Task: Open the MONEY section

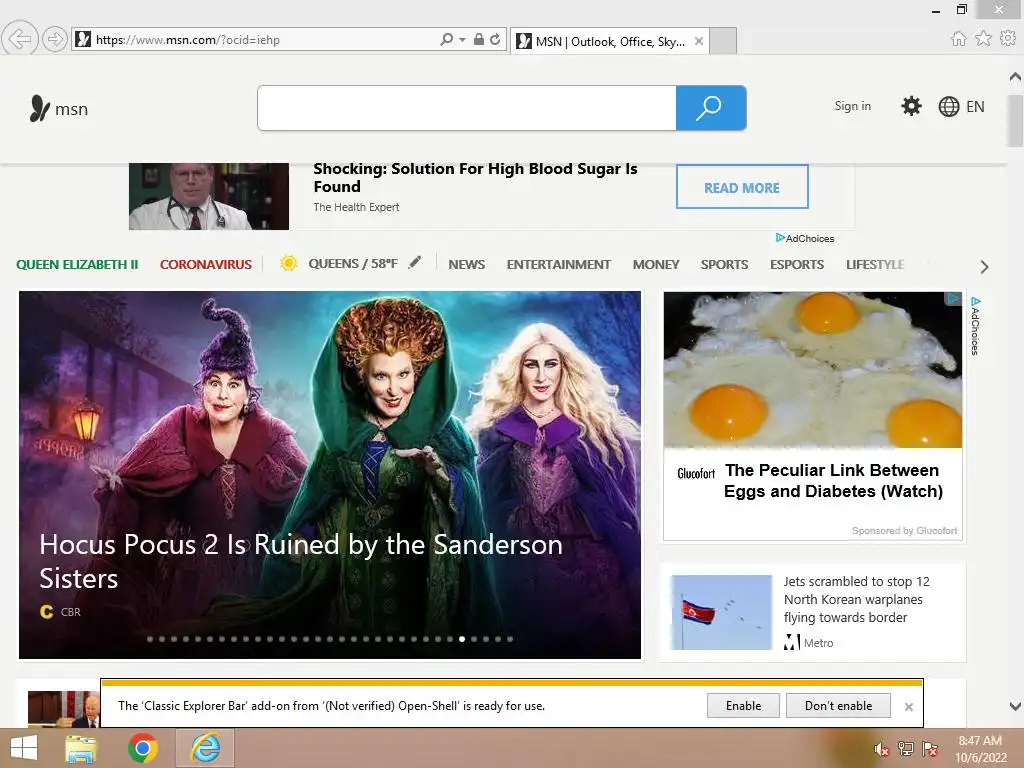Action: [x=656, y=264]
